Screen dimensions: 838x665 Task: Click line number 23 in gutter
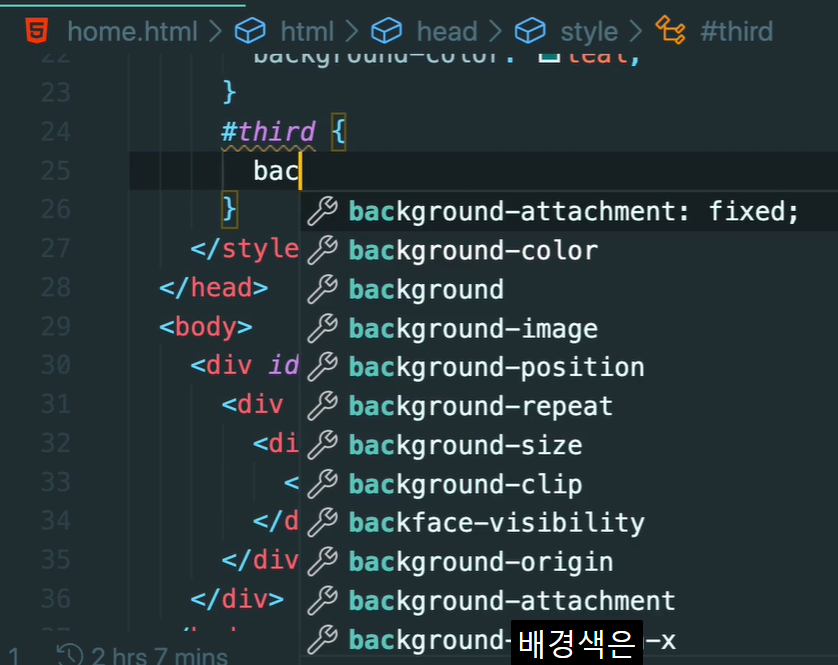(56, 92)
